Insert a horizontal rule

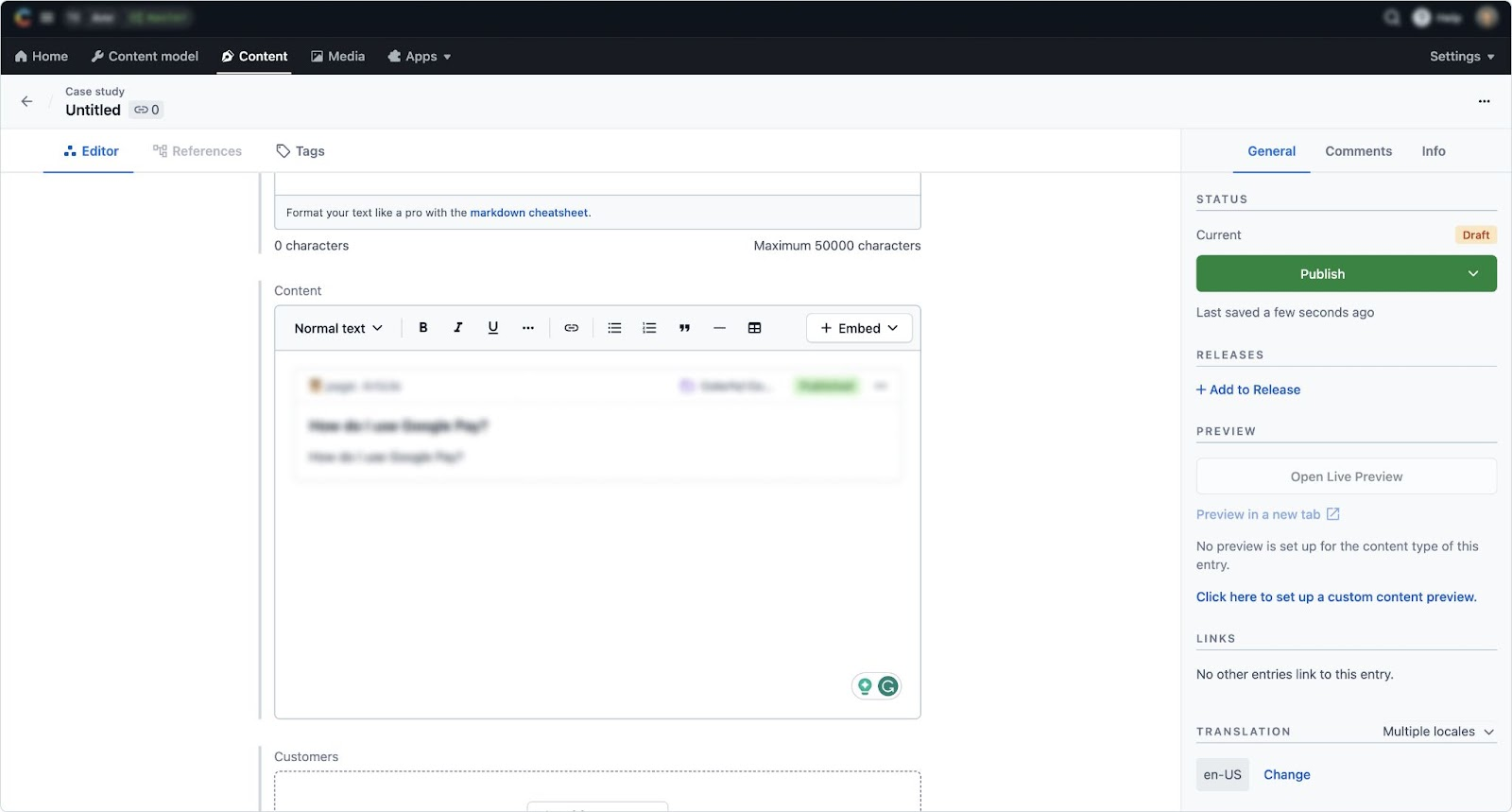click(719, 328)
